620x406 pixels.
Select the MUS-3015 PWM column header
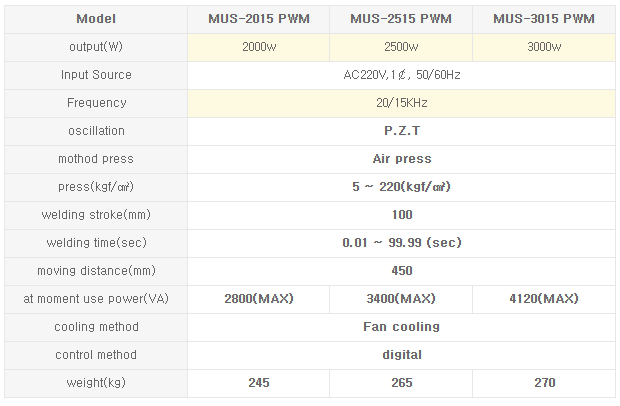point(544,19)
